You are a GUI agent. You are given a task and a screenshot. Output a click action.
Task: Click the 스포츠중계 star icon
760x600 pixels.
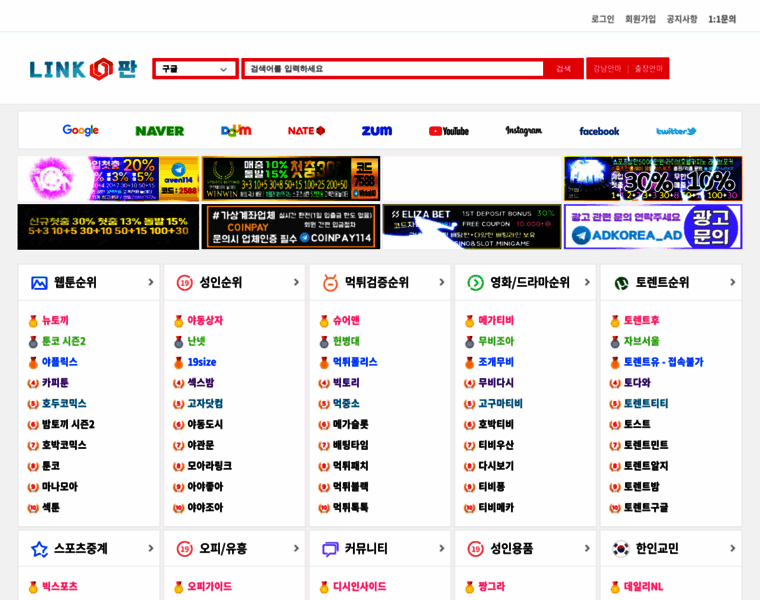tap(39, 549)
